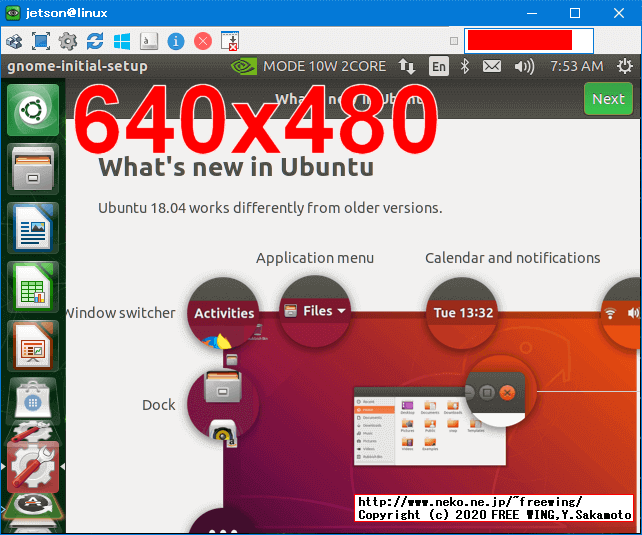Send the Windows Start key to the remote
642x535 pixels.
(122, 41)
